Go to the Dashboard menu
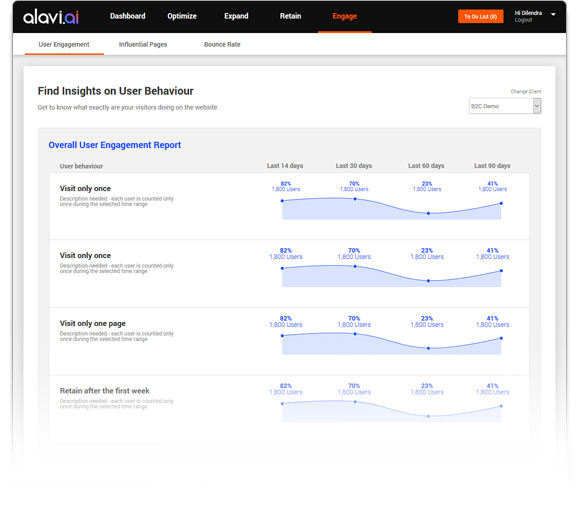 127,16
